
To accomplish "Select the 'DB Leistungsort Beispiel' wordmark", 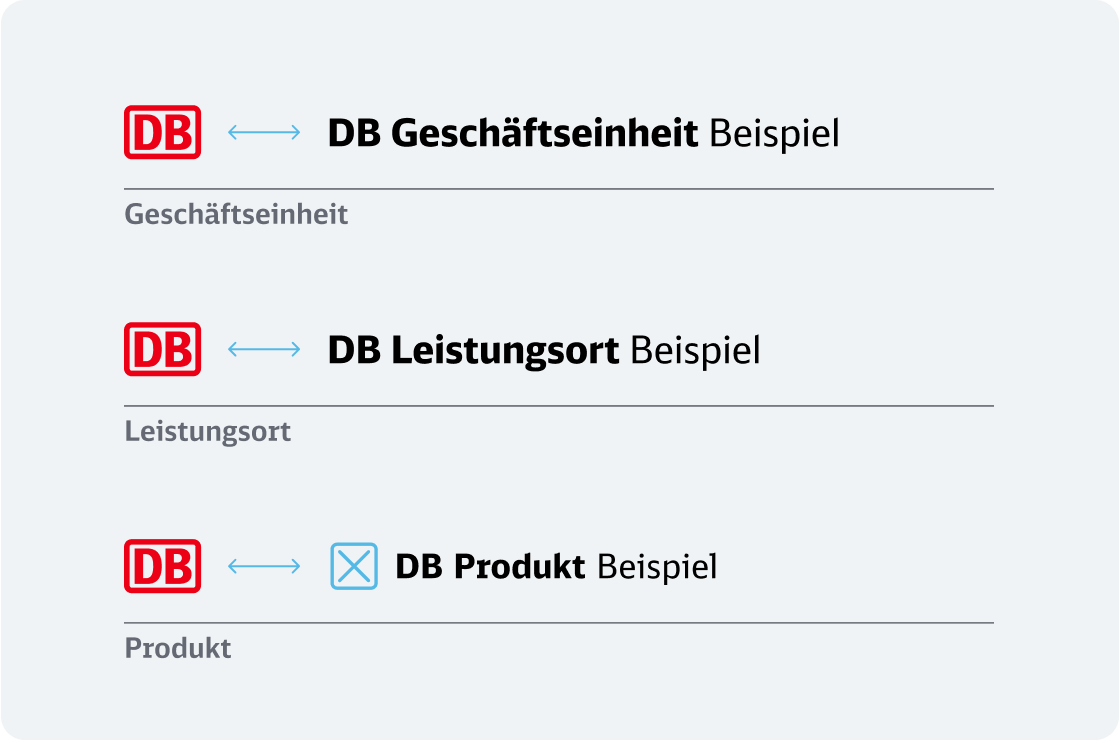I will click(x=544, y=351).
